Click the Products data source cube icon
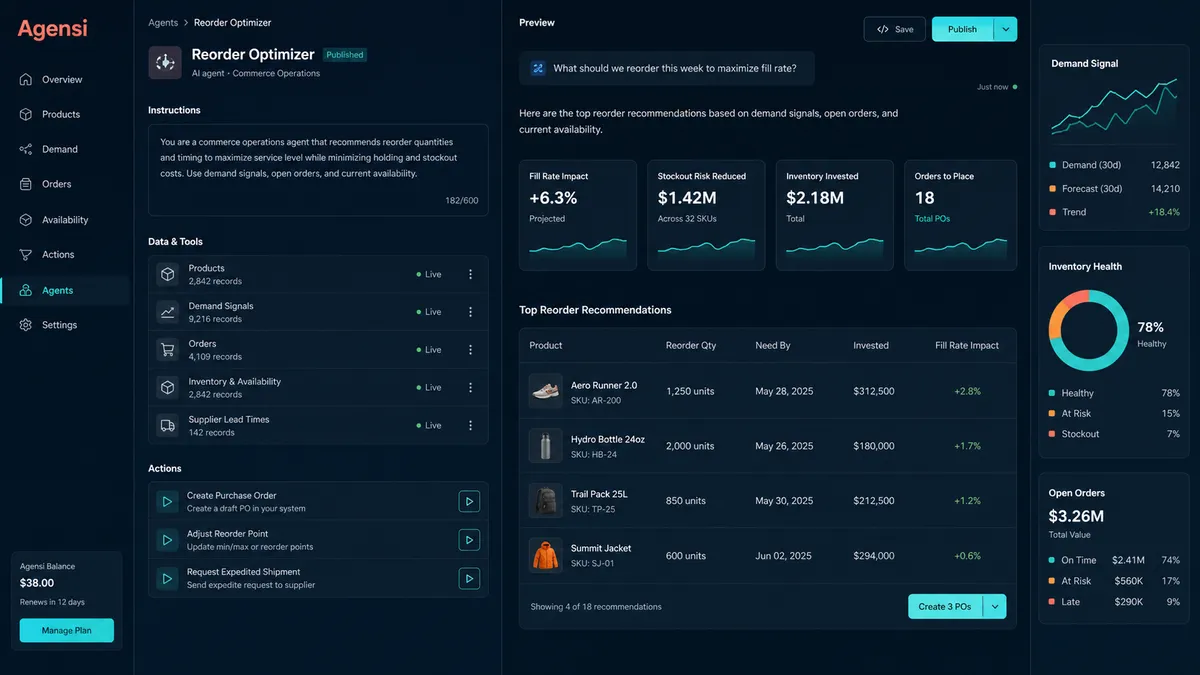The width and height of the screenshot is (1200, 675). (x=167, y=274)
